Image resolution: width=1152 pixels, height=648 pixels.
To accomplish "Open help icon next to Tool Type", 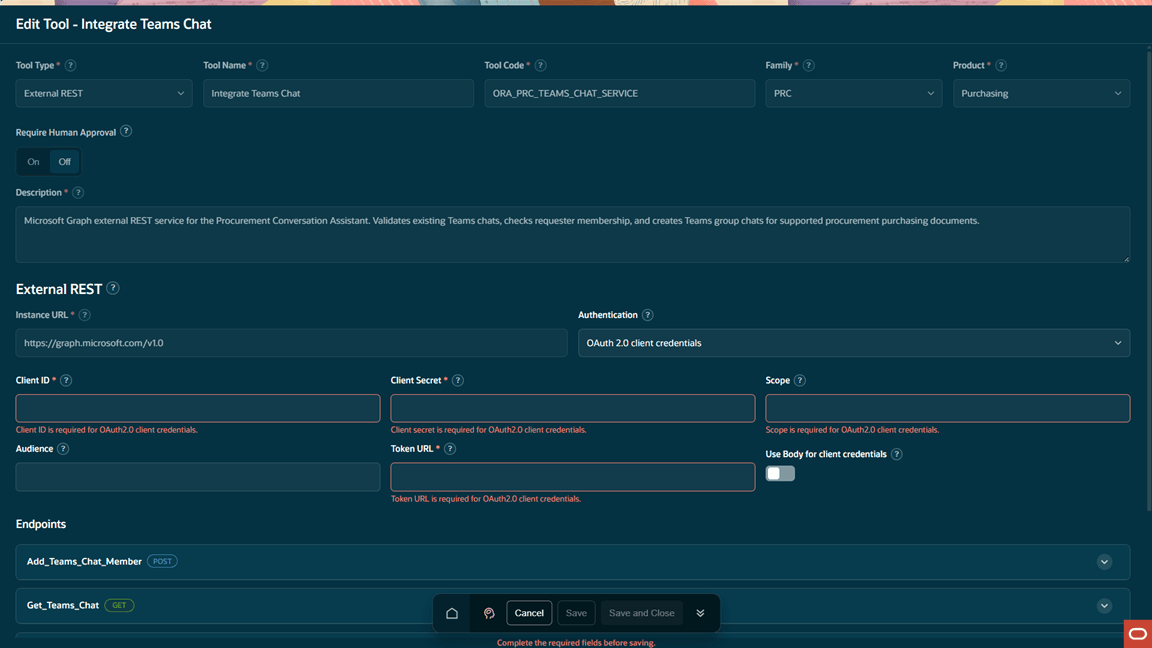I will pyautogui.click(x=71, y=65).
